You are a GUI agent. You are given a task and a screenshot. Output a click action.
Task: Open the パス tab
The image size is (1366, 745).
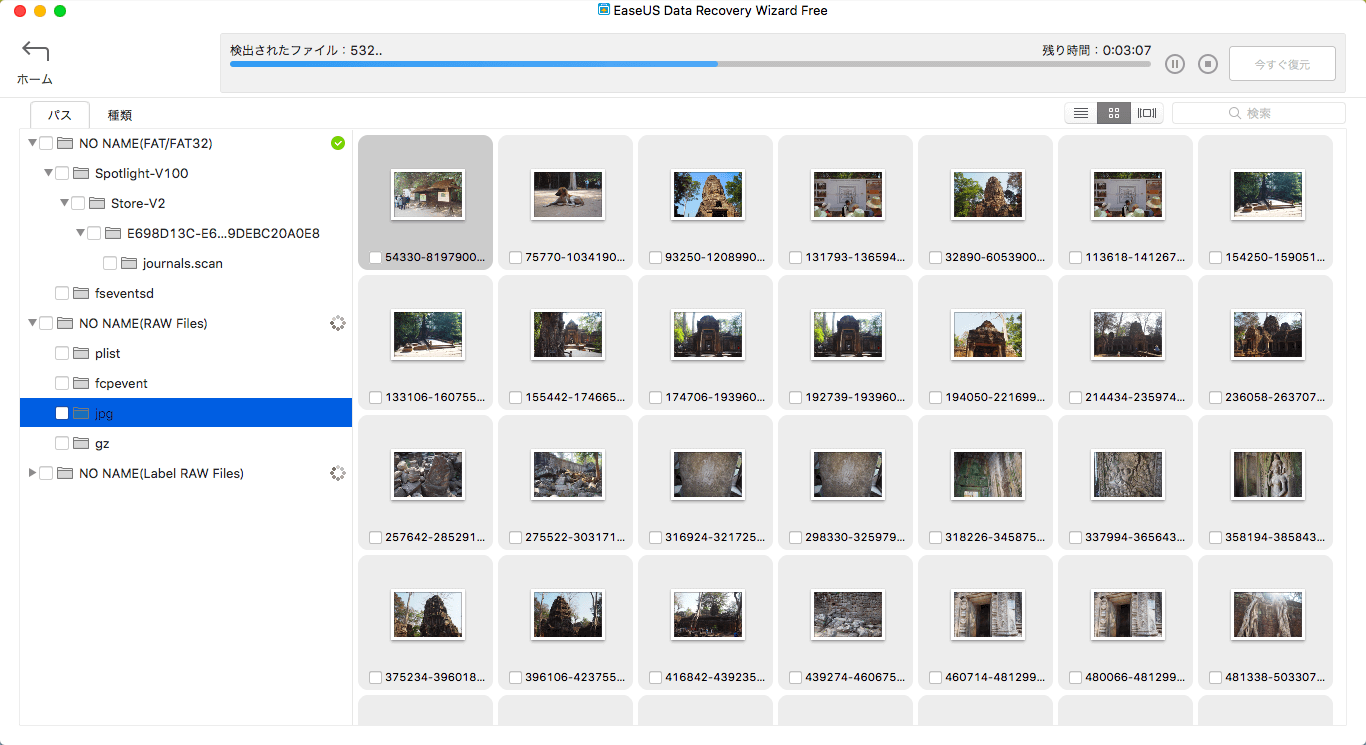(x=60, y=115)
